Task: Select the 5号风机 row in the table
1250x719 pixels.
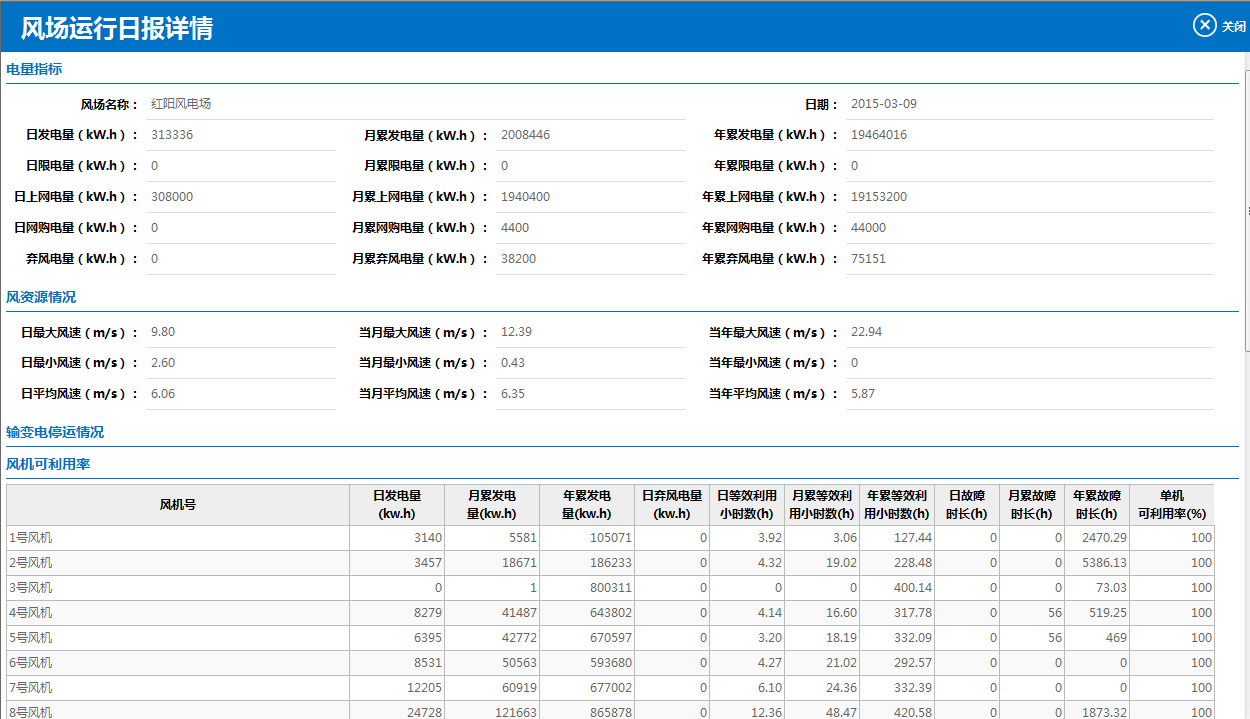Action: [178, 638]
